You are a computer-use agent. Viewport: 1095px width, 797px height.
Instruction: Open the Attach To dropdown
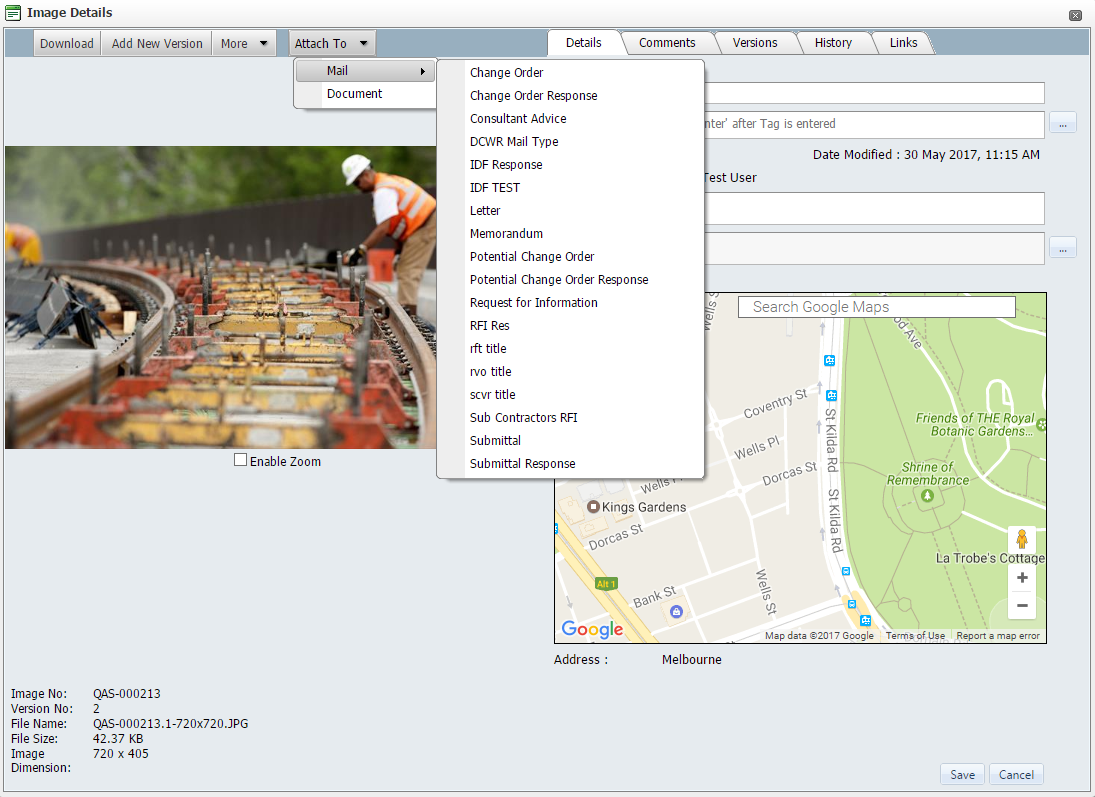click(x=332, y=43)
